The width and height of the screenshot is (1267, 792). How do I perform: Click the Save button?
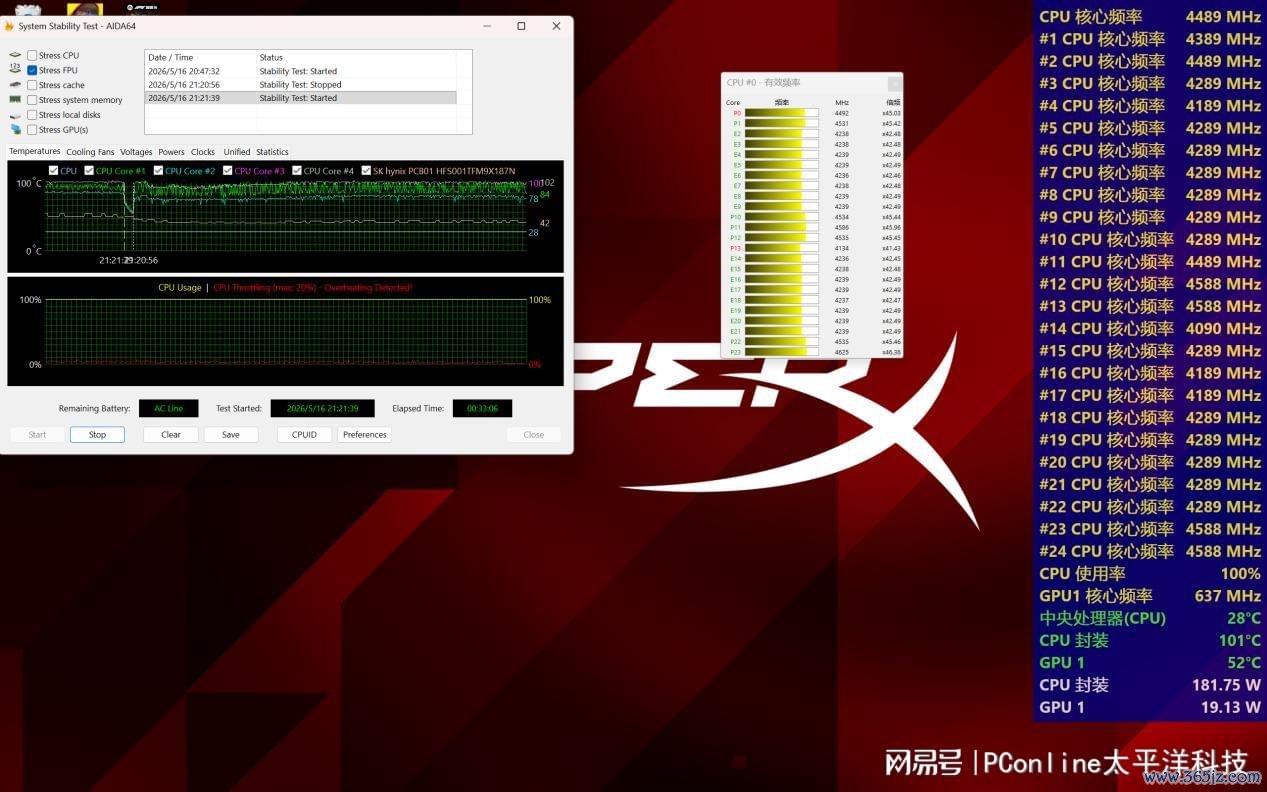[x=231, y=435]
